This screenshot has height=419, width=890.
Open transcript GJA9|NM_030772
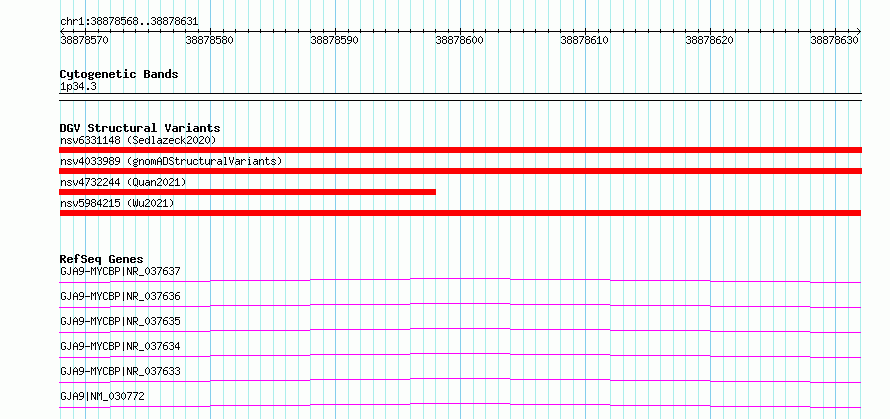(102, 396)
